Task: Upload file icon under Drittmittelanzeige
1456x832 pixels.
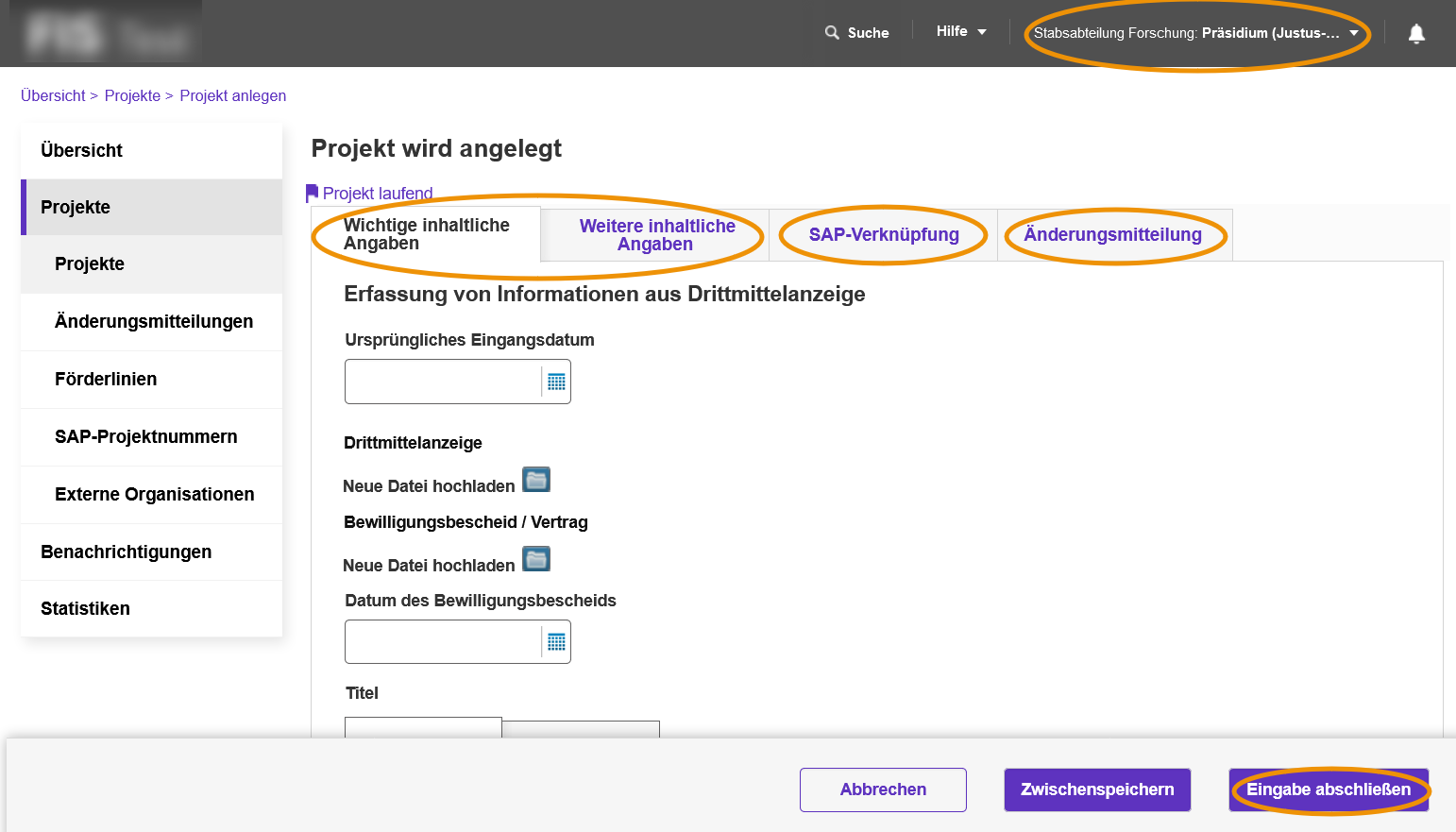Action: 536,480
